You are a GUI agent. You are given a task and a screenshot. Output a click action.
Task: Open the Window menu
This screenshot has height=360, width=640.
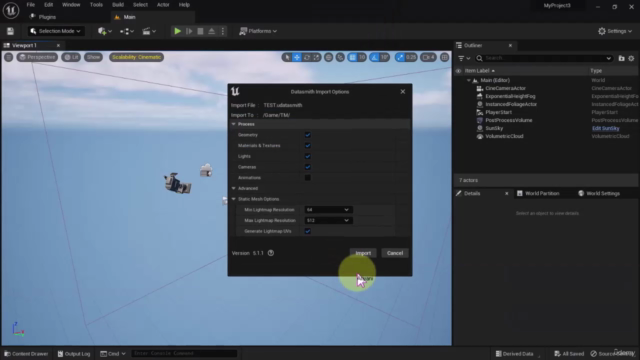[71, 5]
